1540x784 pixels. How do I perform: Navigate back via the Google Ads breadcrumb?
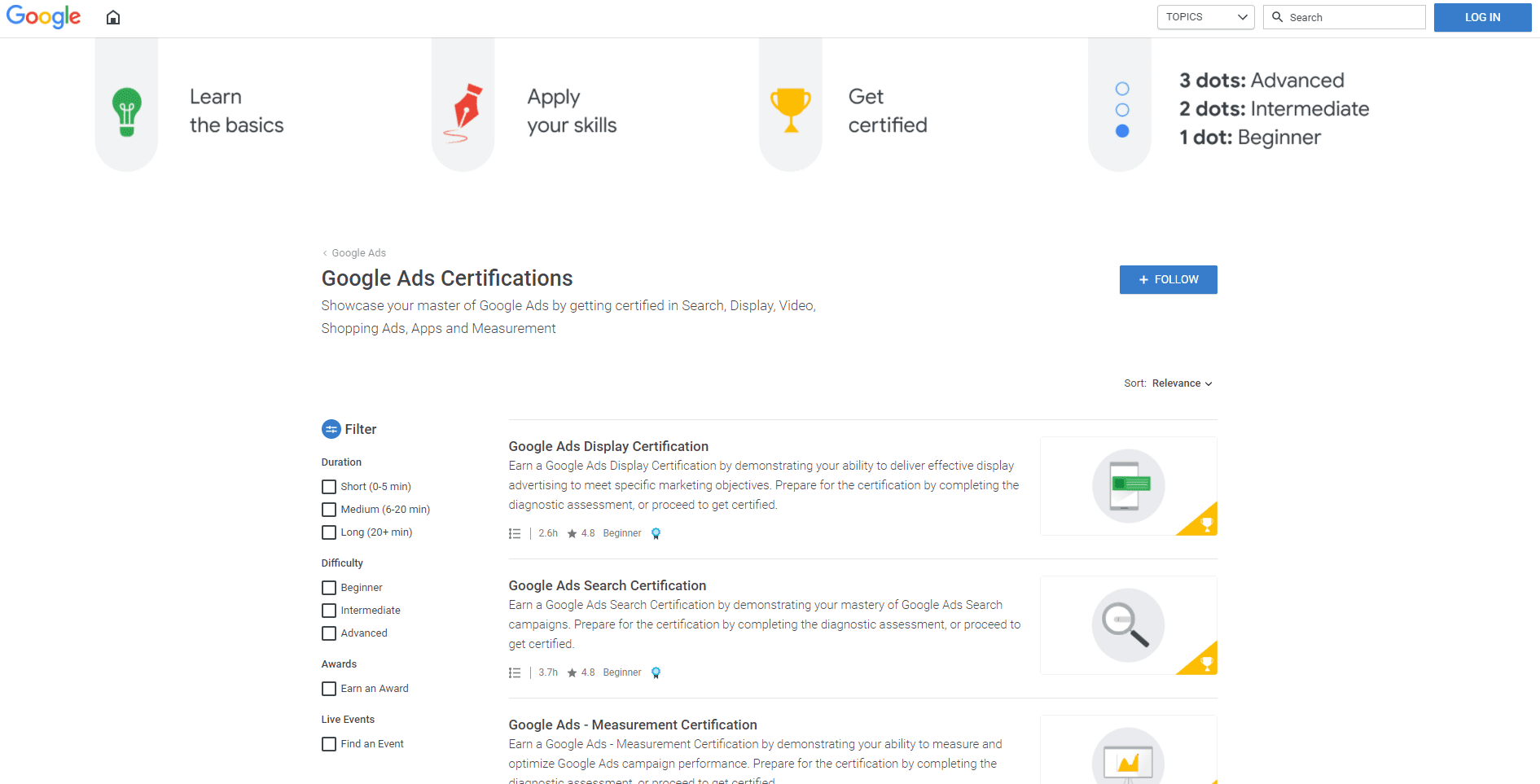tap(358, 252)
